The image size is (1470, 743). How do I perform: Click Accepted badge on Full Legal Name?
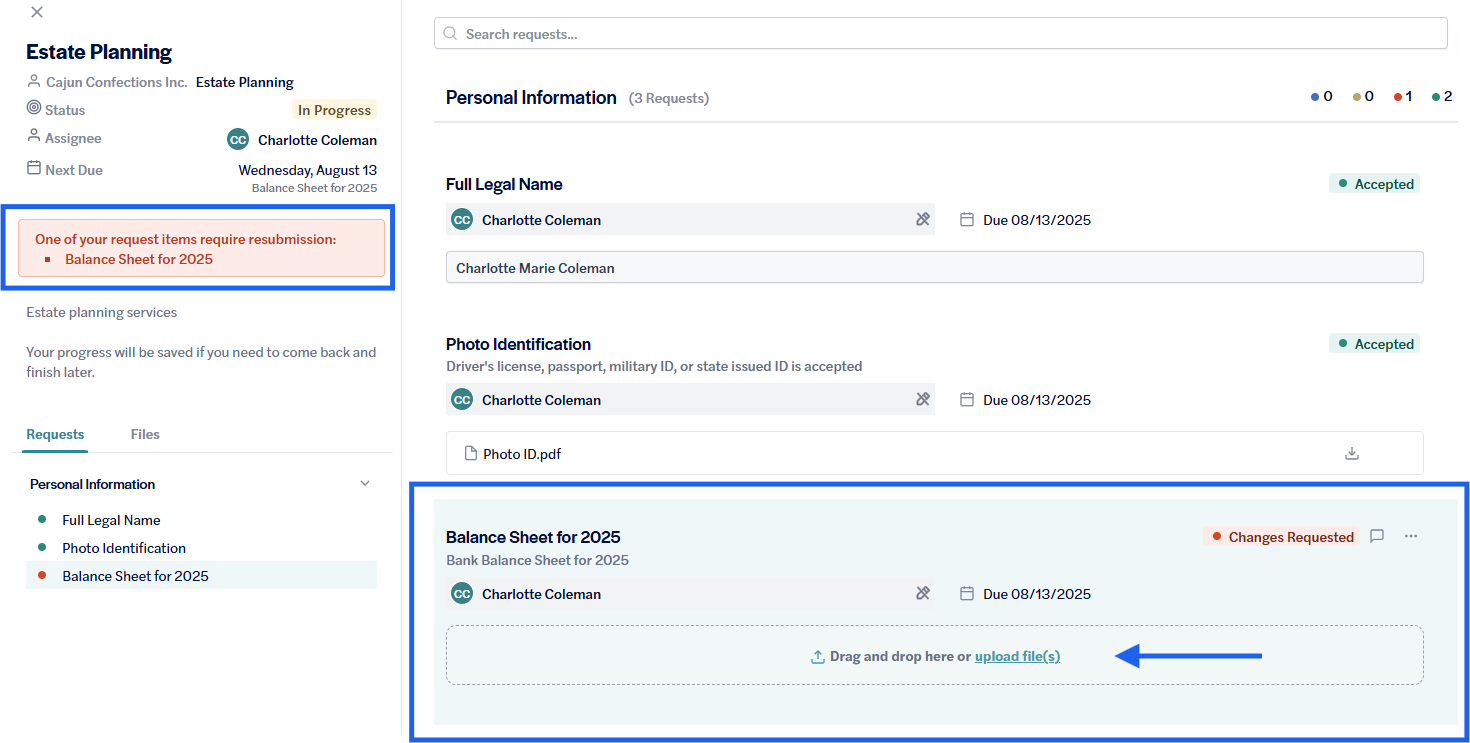(x=1374, y=184)
